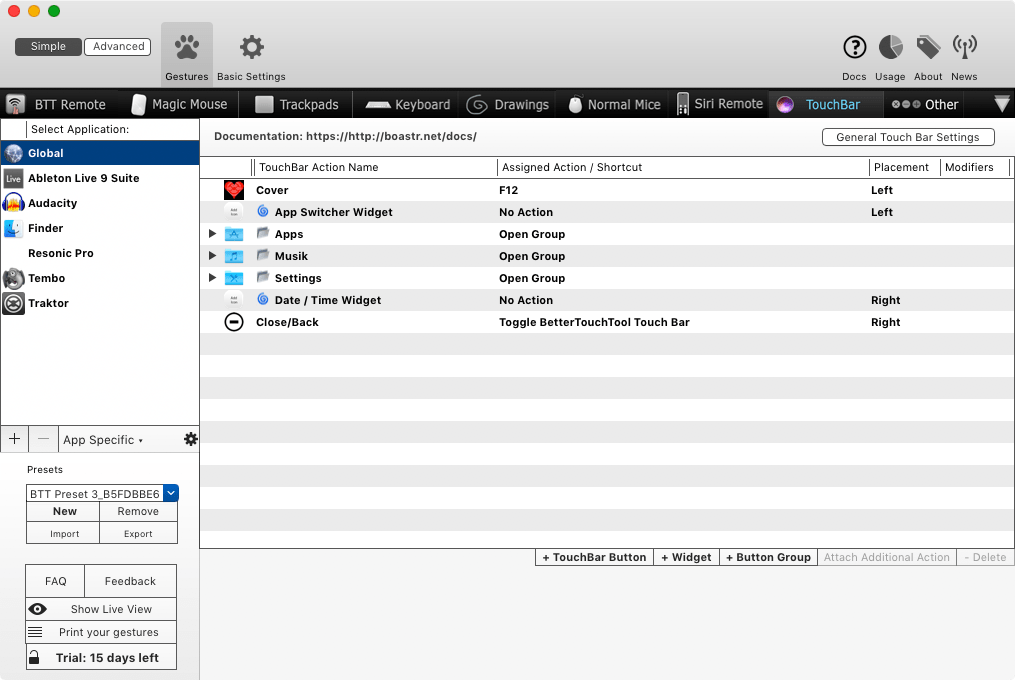Image resolution: width=1015 pixels, height=680 pixels.
Task: Expand the Apps group row
Action: point(212,234)
